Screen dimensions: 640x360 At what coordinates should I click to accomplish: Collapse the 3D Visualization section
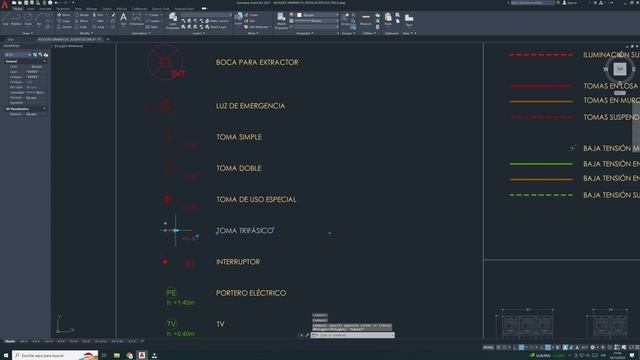point(44,109)
